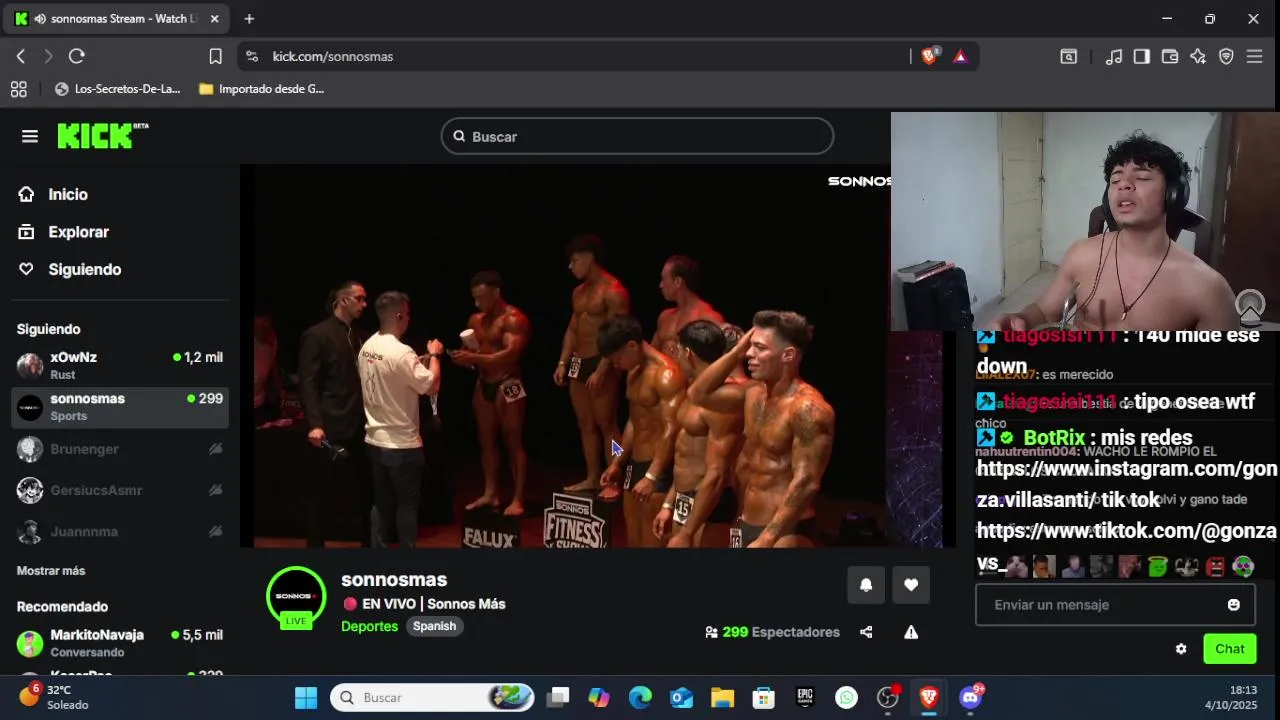
Task: Reload the page
Action: tap(77, 56)
